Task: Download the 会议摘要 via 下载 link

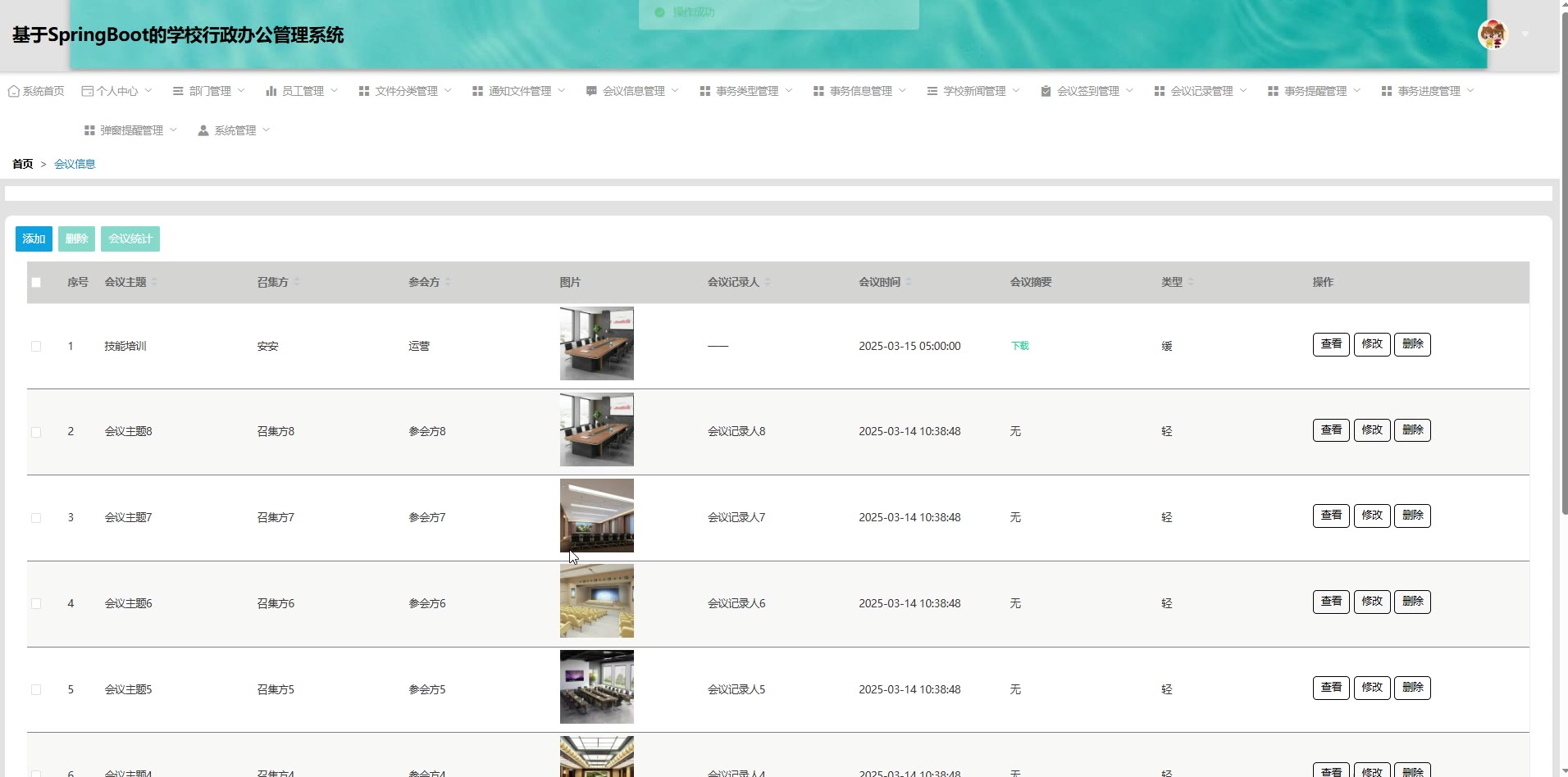Action: 1019,346
